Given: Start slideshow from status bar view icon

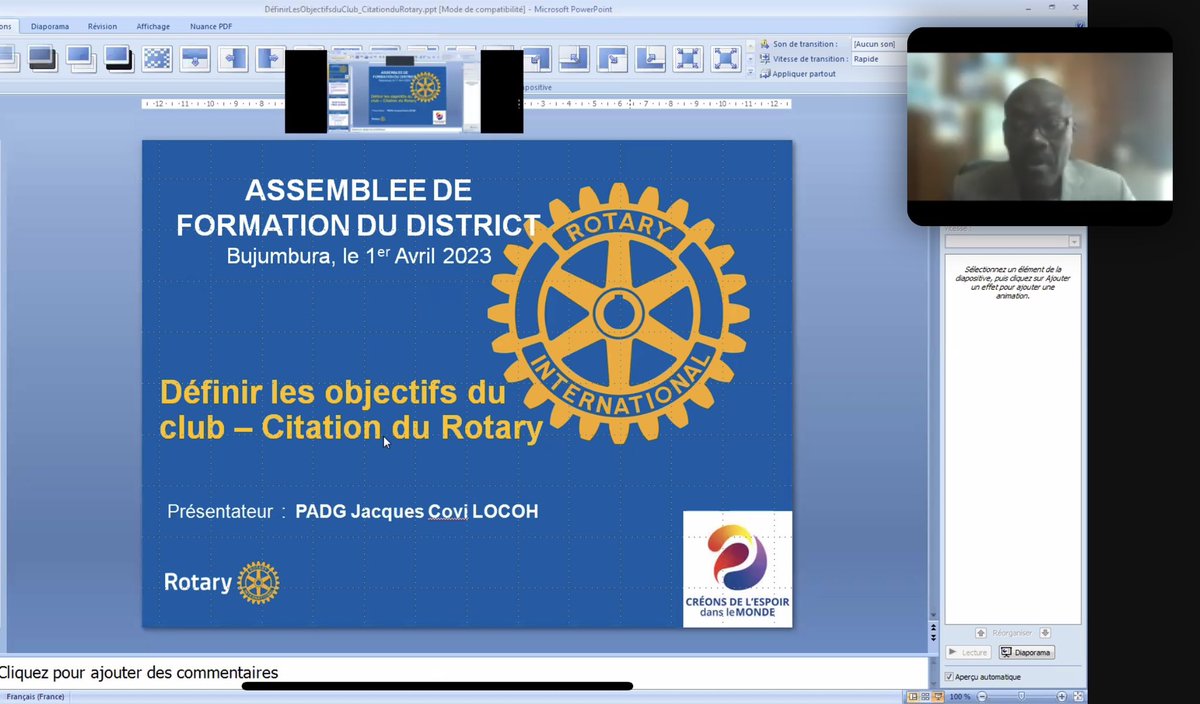Looking at the screenshot, I should pyautogui.click(x=938, y=696).
